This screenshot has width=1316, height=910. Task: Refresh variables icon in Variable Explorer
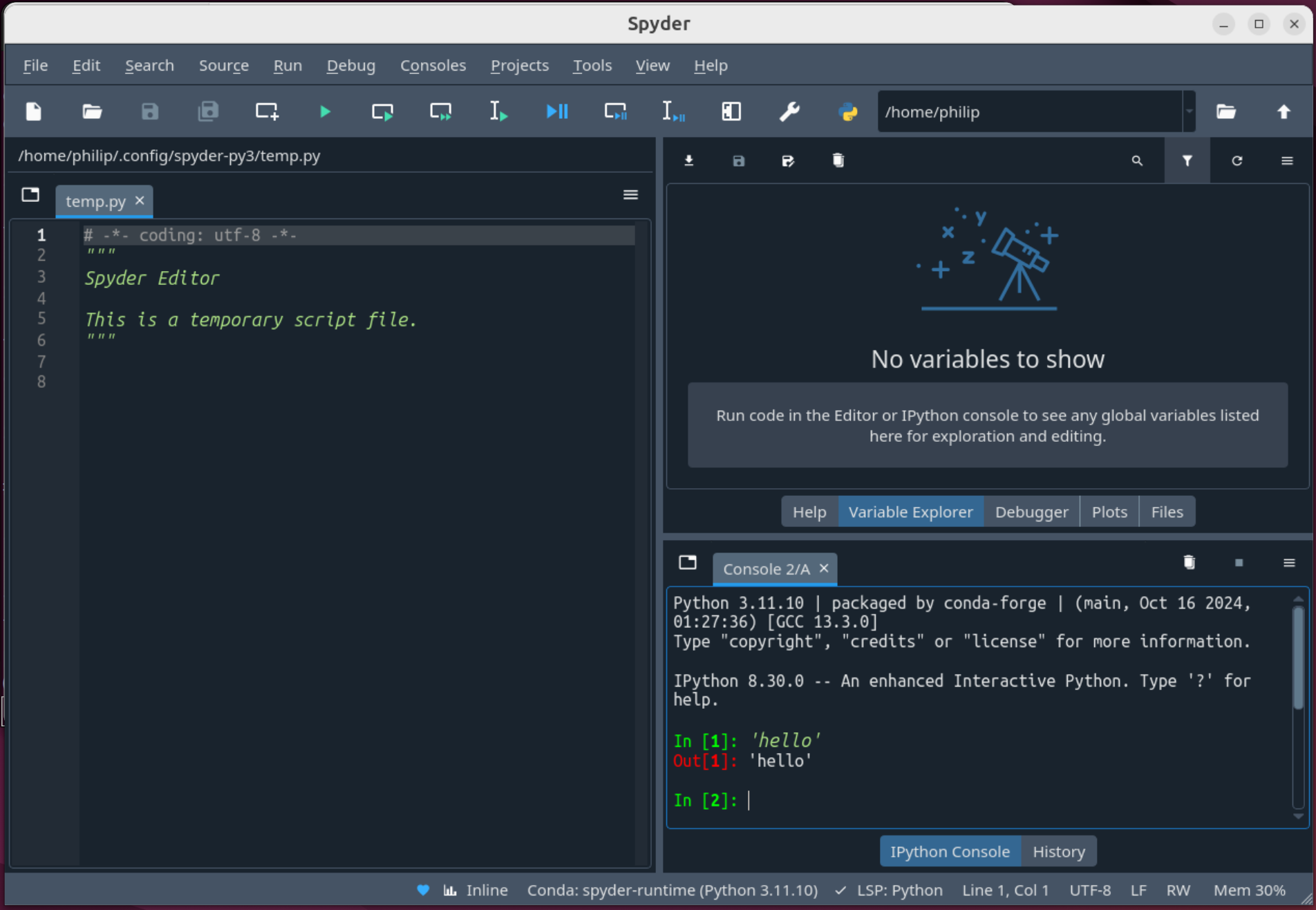click(x=1237, y=160)
